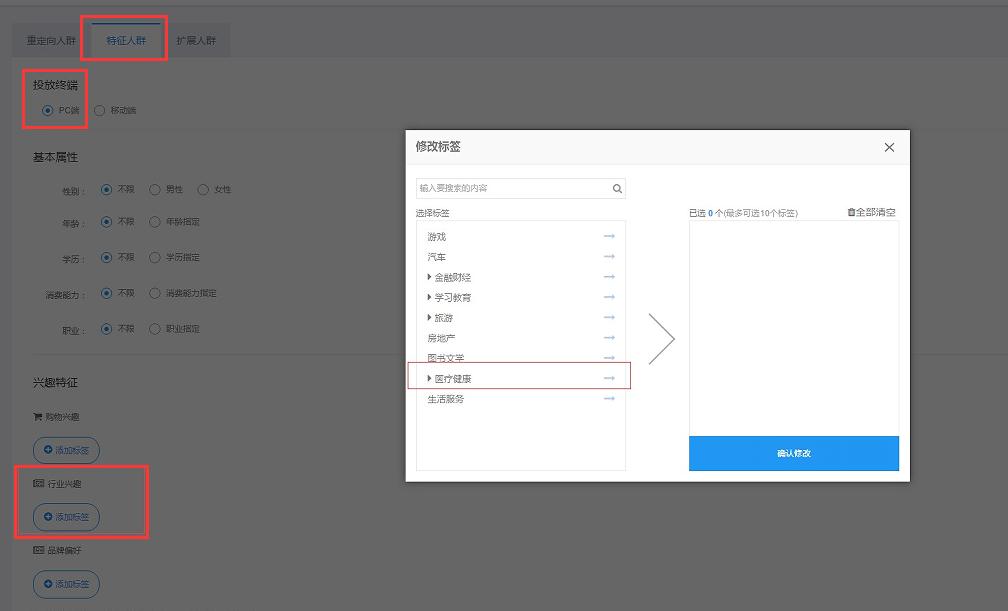Screen dimensions: 1008x611
Task: Click the add arrow beside 汽车
Action: point(609,257)
